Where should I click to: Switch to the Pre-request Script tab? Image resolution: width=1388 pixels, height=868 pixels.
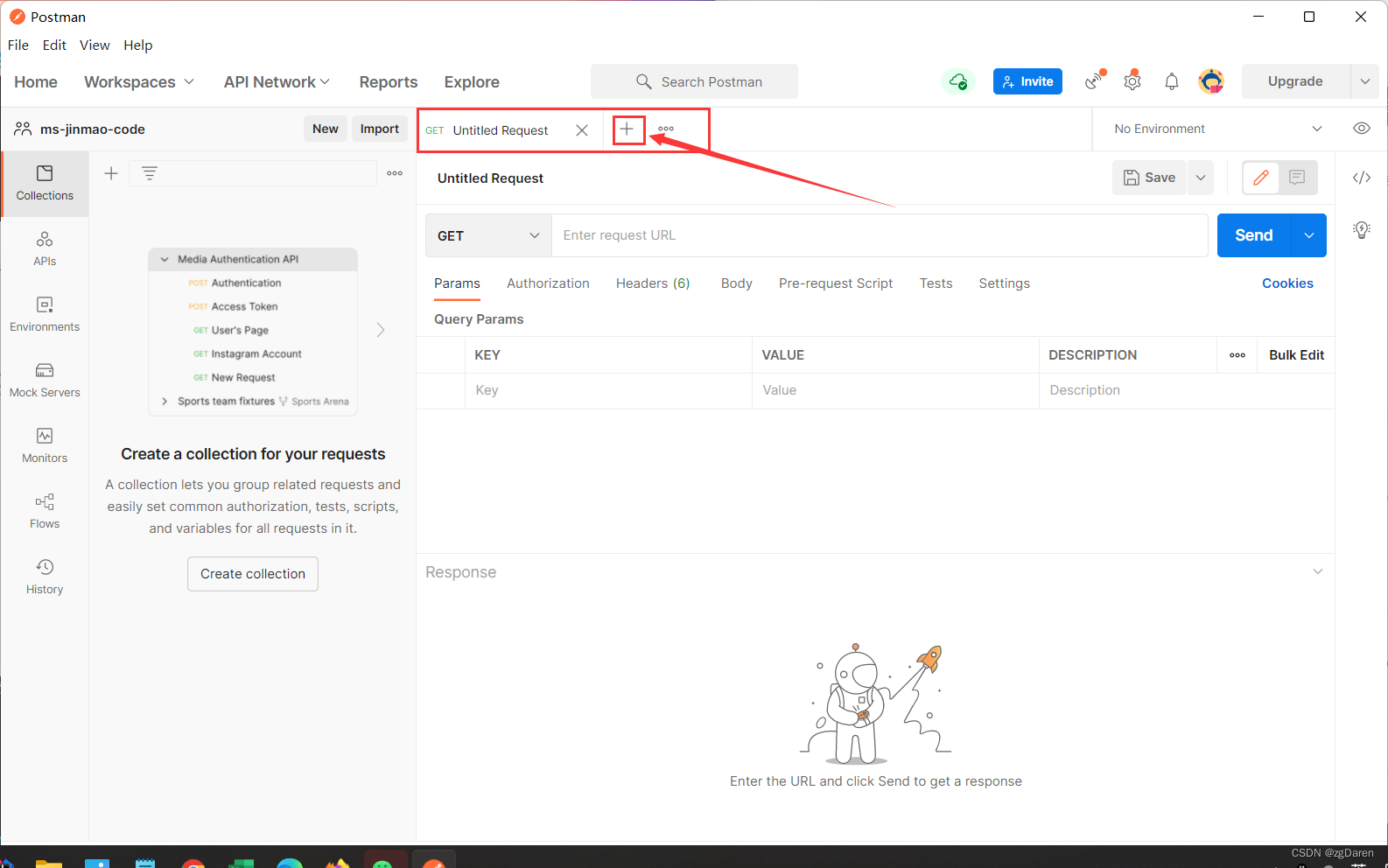tap(836, 283)
